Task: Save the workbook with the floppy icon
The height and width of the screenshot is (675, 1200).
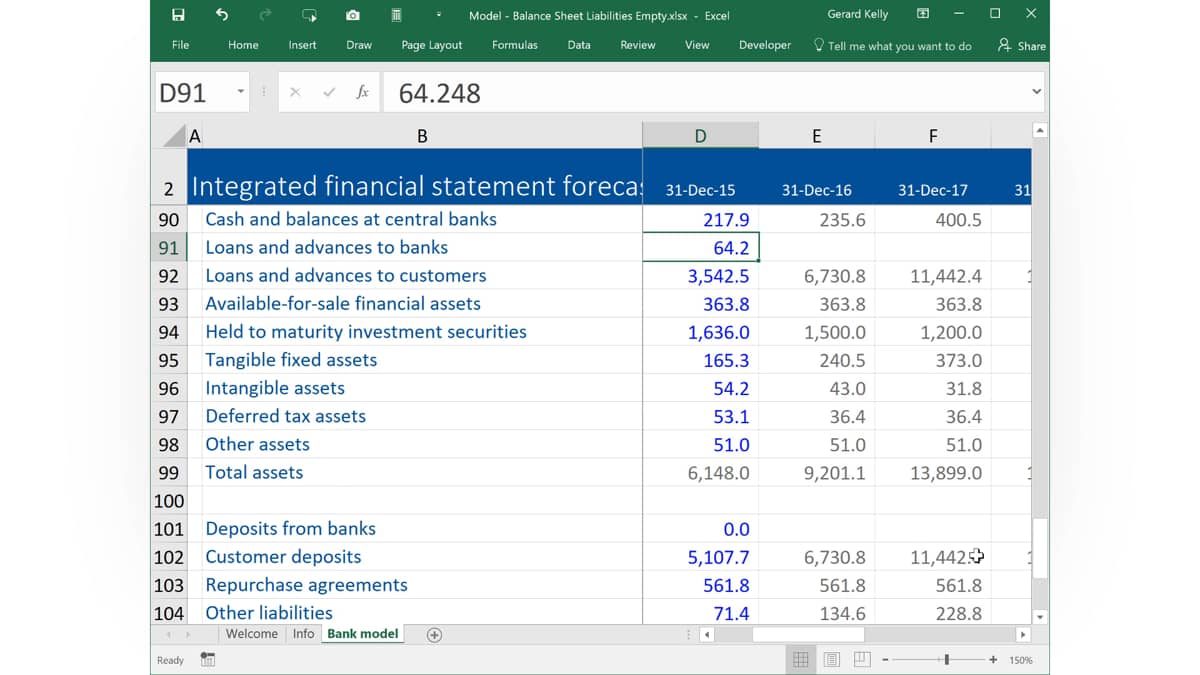Action: click(178, 14)
